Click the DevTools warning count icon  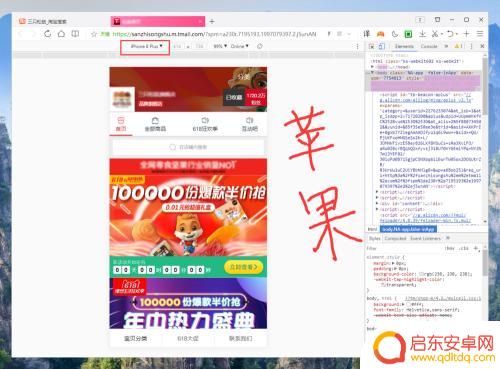tap(459, 46)
